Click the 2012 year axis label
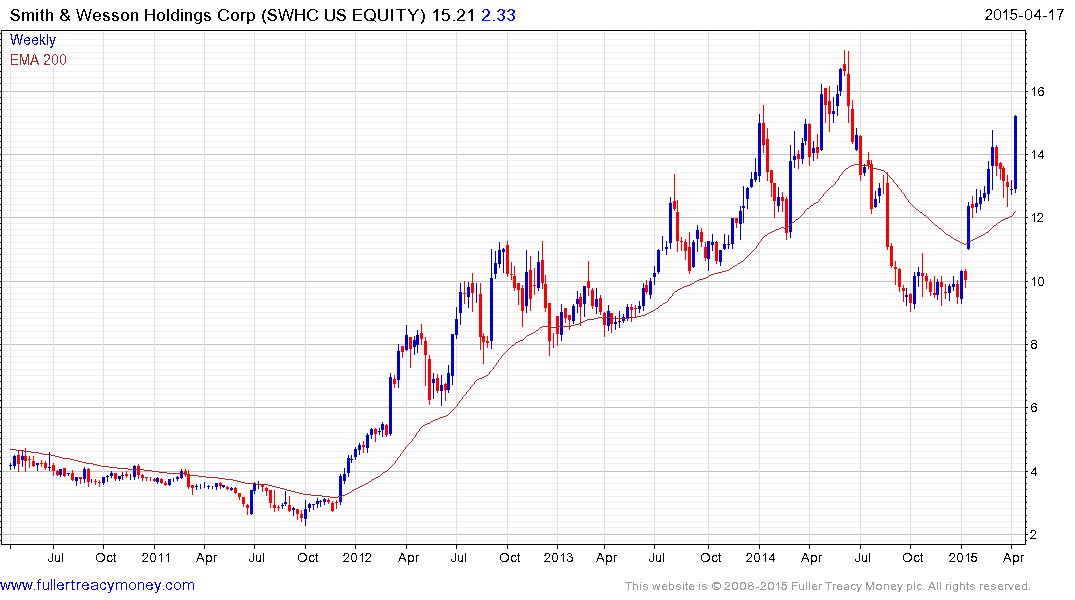This screenshot has width=1075, height=600. point(357,557)
